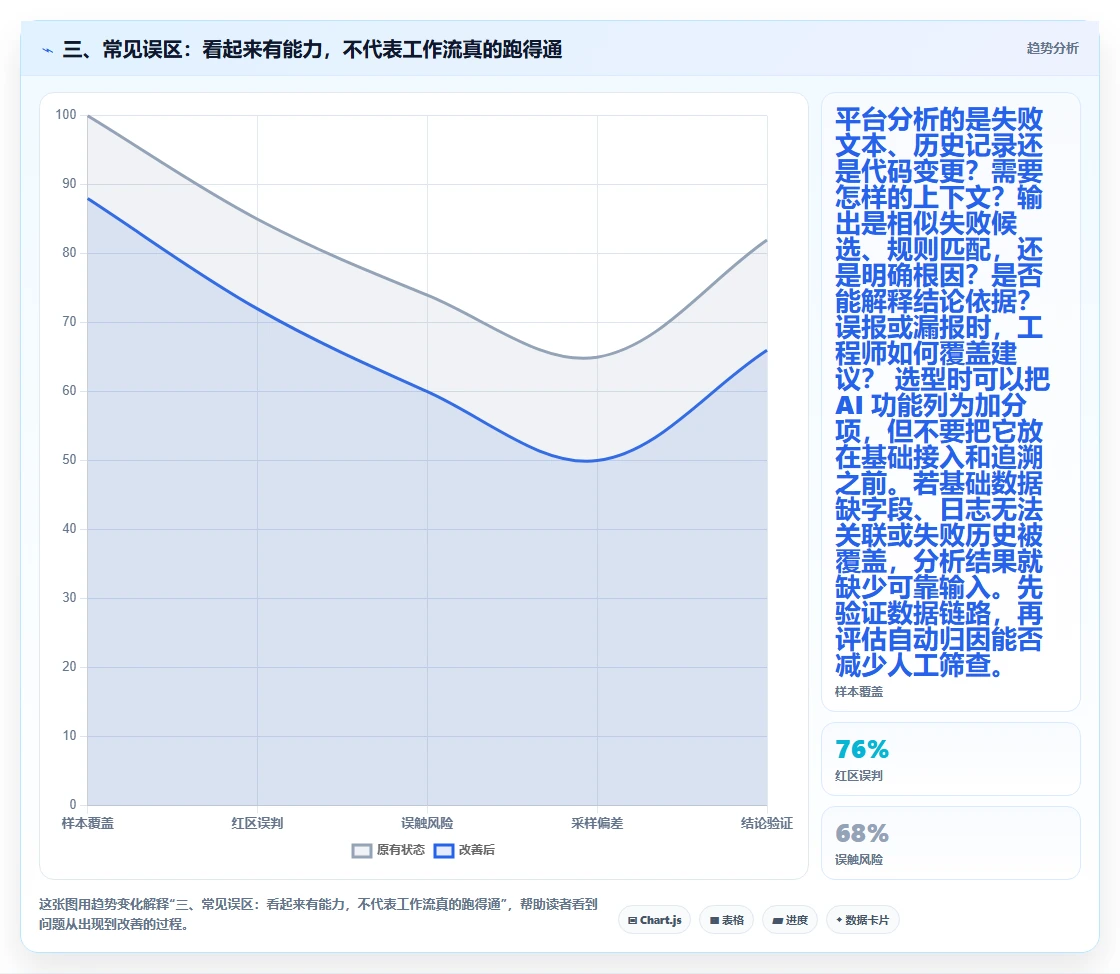Select the 数据卡片 tag chip

tap(863, 920)
